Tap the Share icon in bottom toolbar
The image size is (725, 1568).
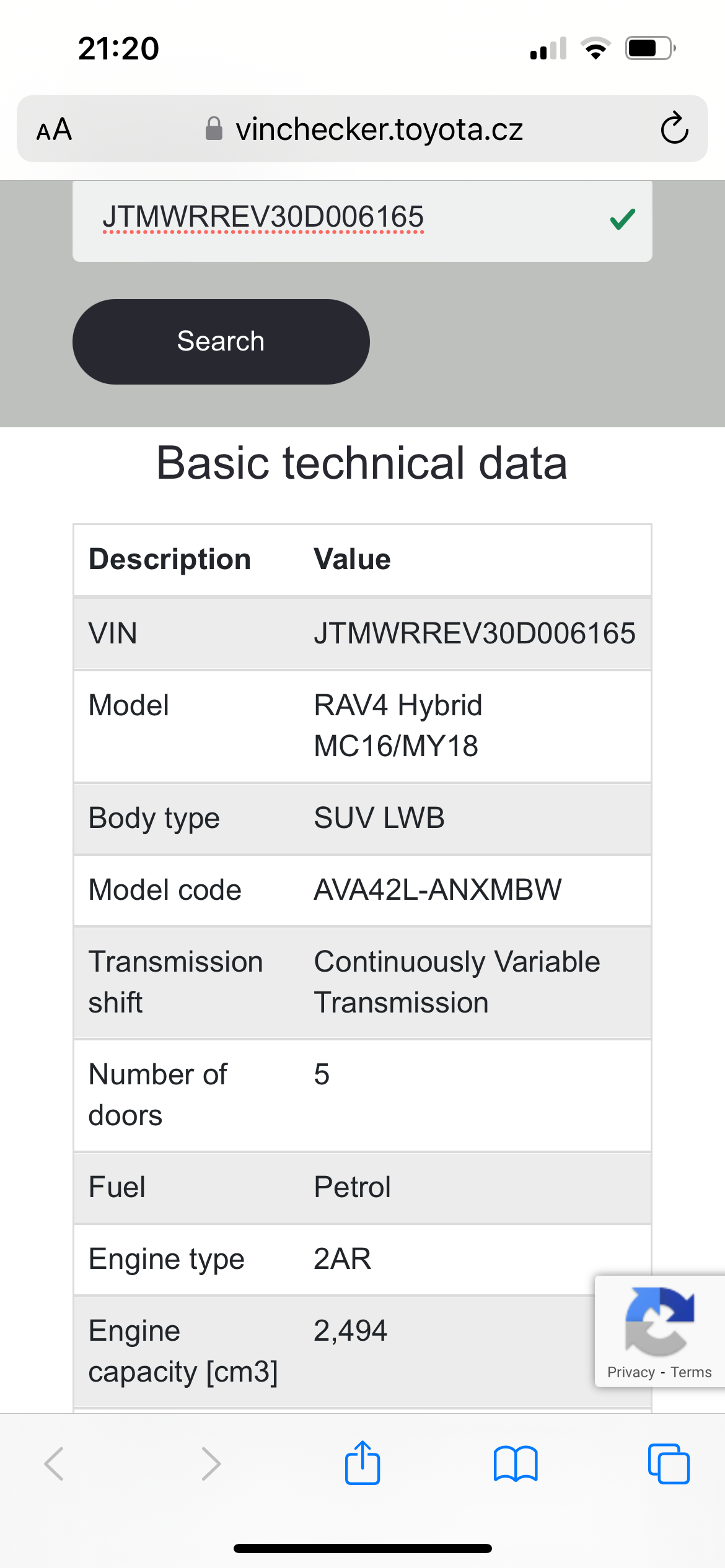[x=362, y=1463]
